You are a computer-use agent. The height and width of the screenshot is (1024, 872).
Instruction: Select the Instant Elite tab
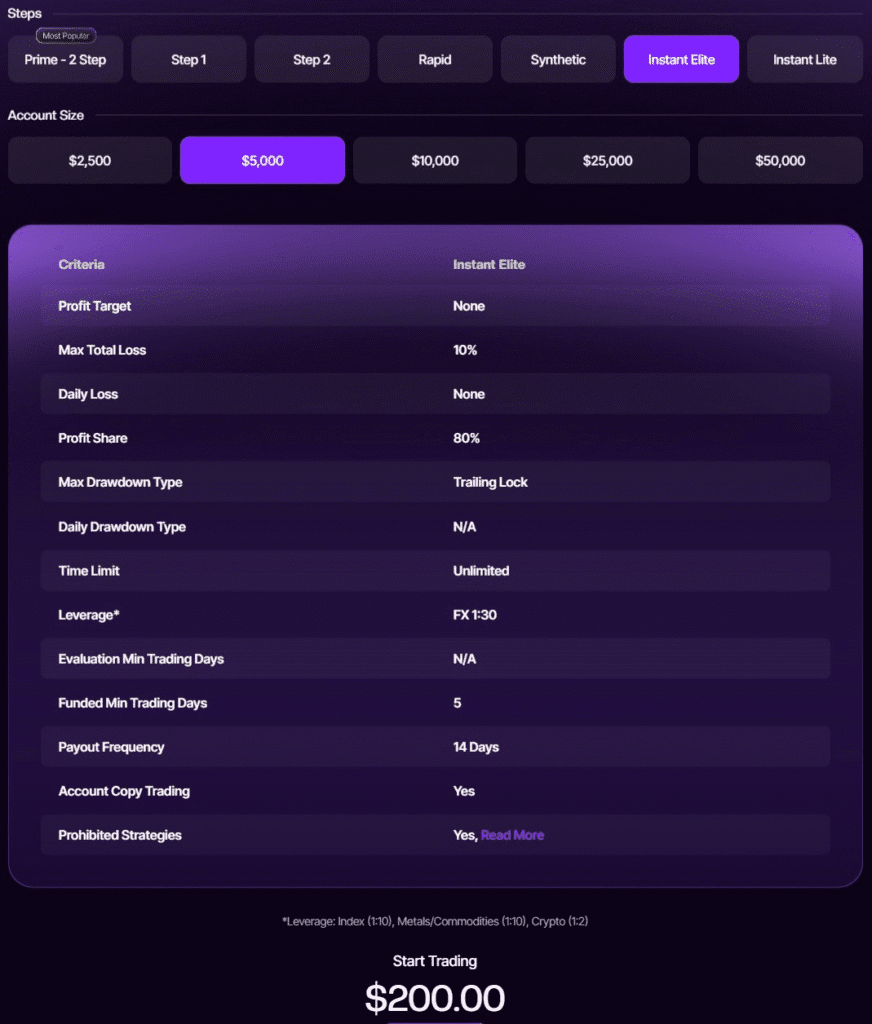[x=681, y=59]
